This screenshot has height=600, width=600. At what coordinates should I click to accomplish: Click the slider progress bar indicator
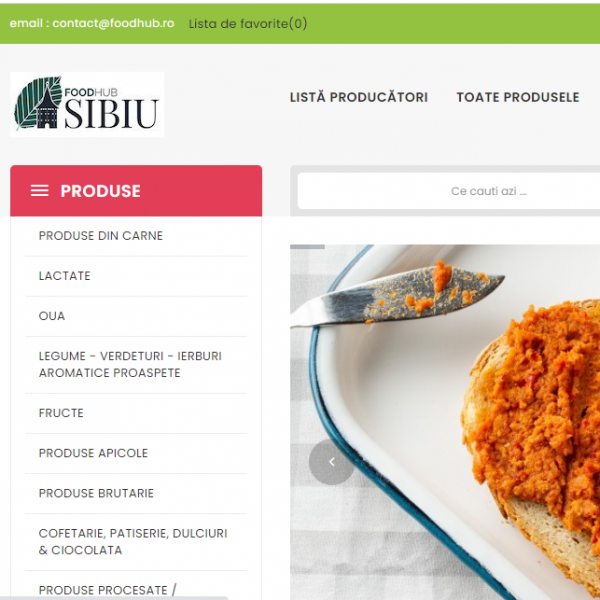tap(307, 247)
